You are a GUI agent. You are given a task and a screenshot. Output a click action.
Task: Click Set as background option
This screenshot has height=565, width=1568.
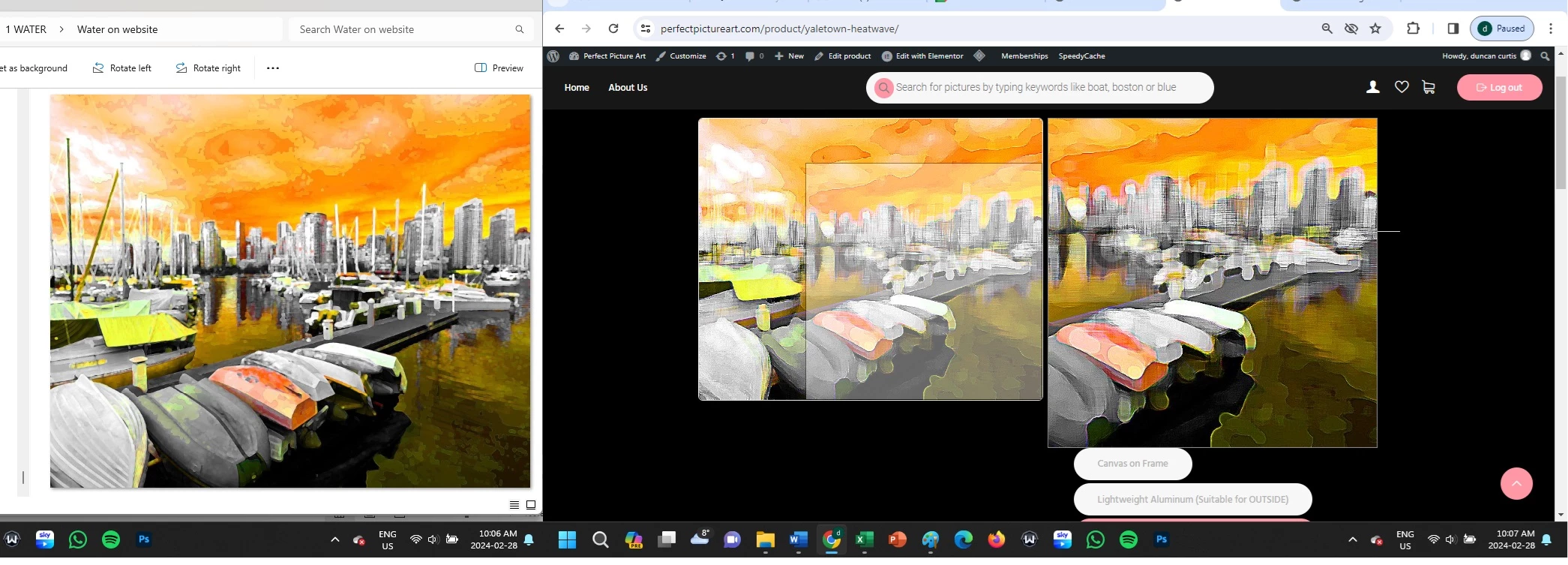[x=33, y=68]
